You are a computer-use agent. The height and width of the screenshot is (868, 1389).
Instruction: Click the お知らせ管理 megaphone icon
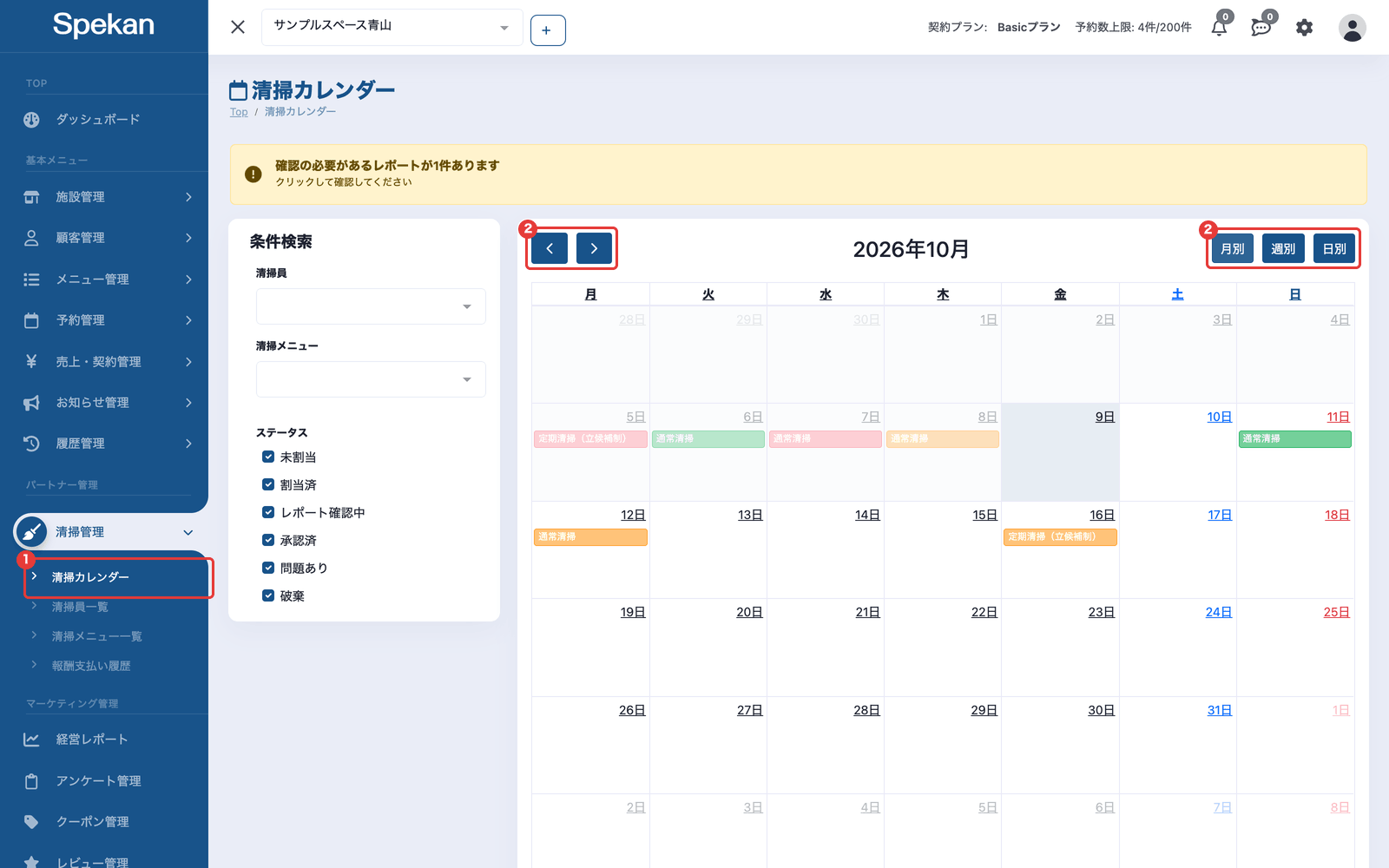31,403
